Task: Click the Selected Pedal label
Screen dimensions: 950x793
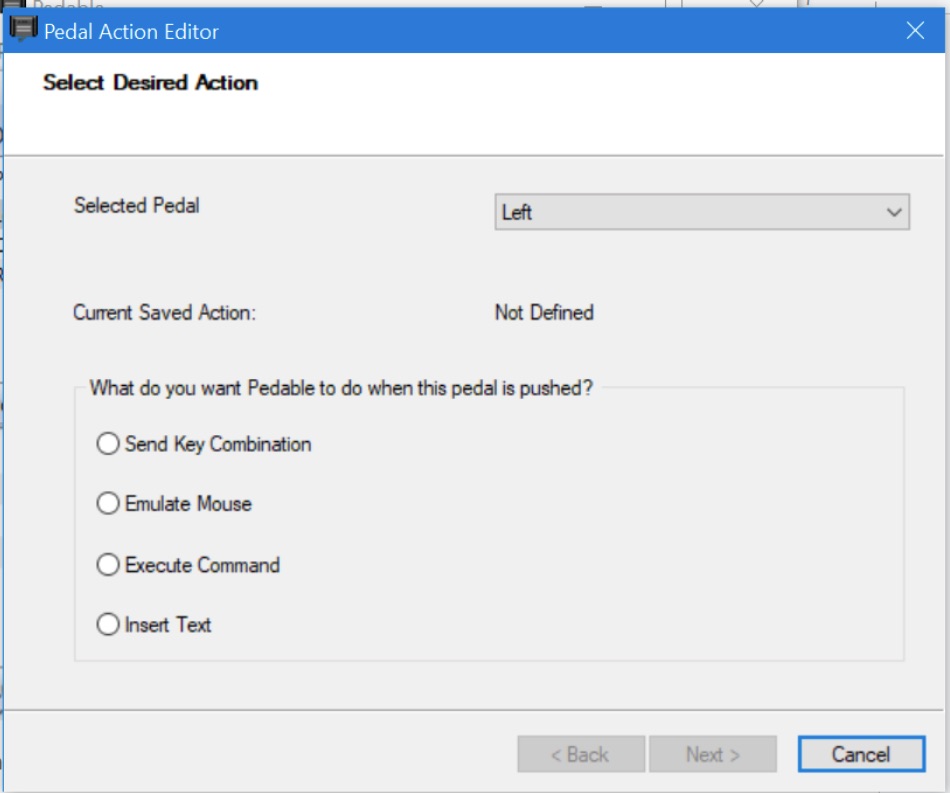Action: (x=137, y=205)
